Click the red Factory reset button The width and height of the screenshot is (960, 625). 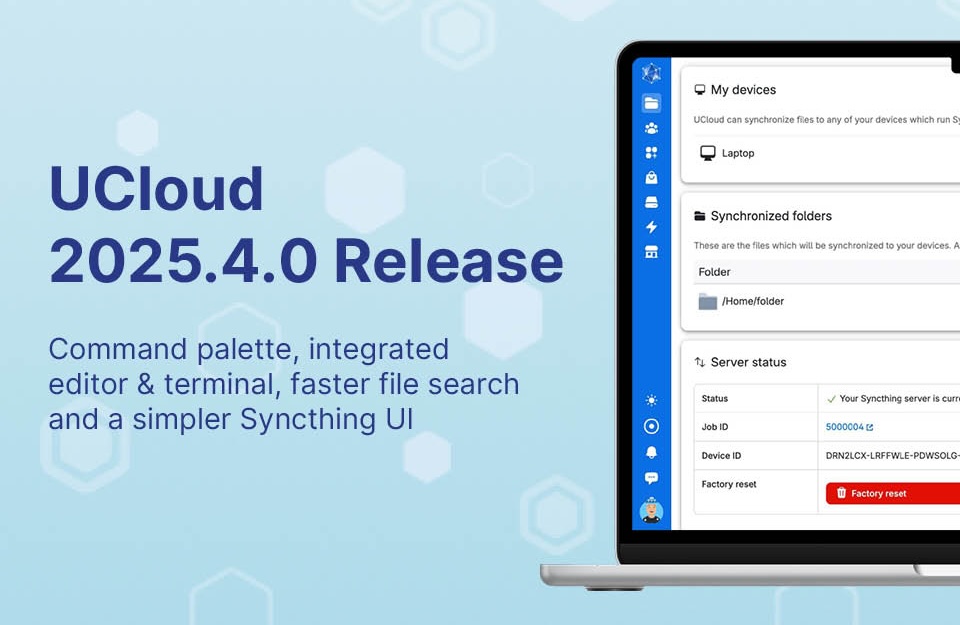(893, 493)
